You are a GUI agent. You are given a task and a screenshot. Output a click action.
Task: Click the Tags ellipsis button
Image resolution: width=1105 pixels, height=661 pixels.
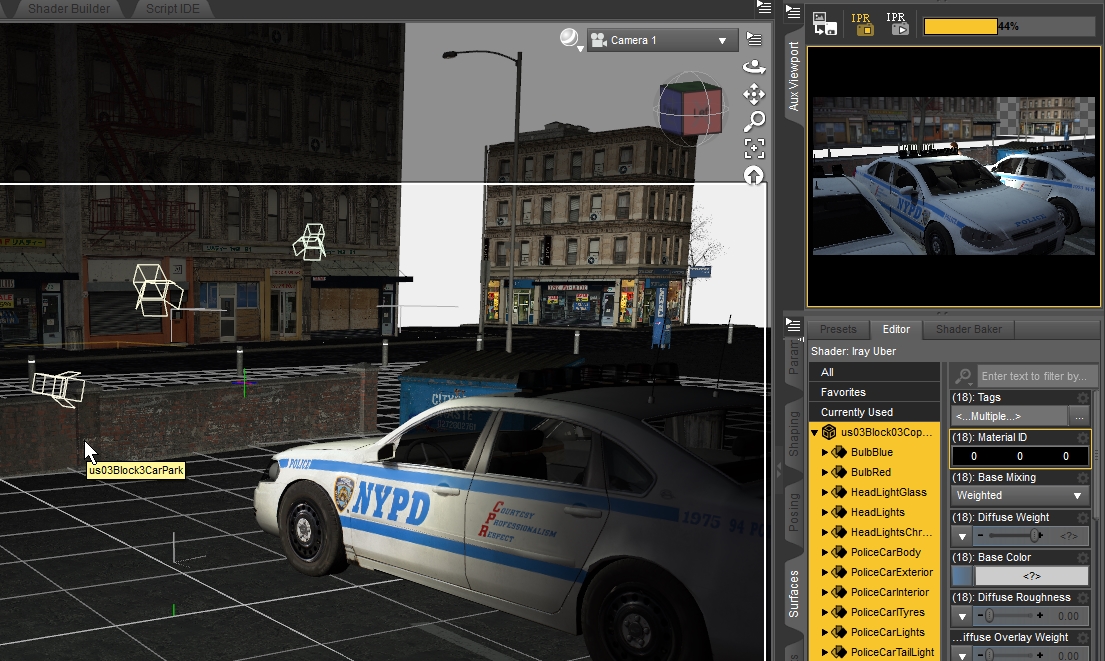point(1079,416)
